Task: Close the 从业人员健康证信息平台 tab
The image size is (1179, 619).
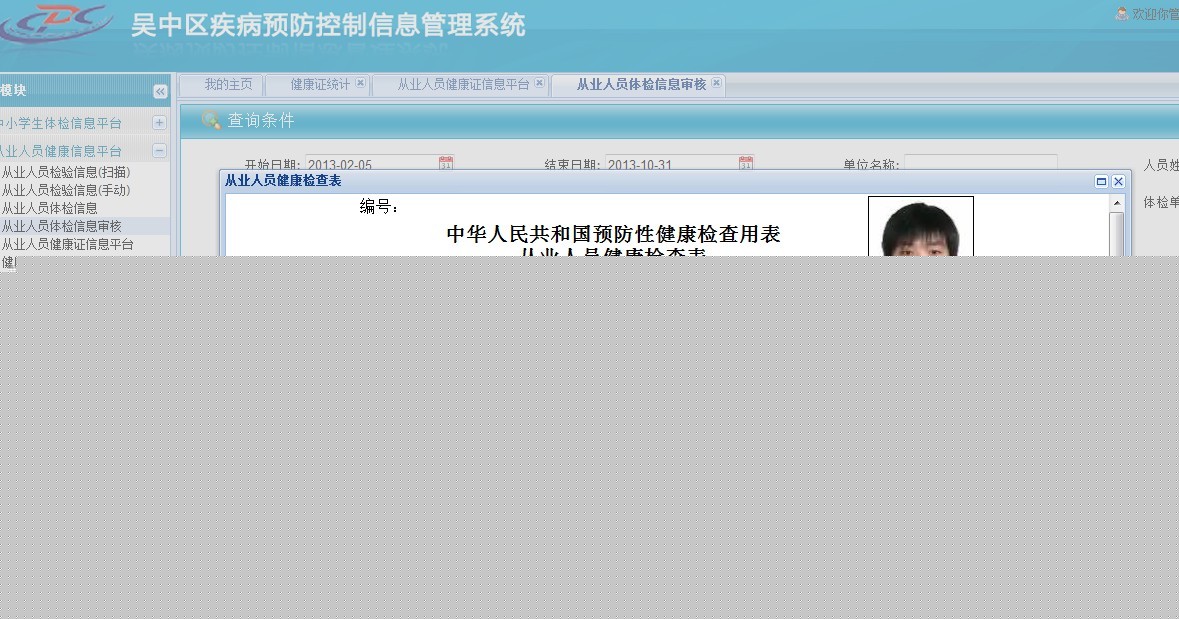Action: 539,83
